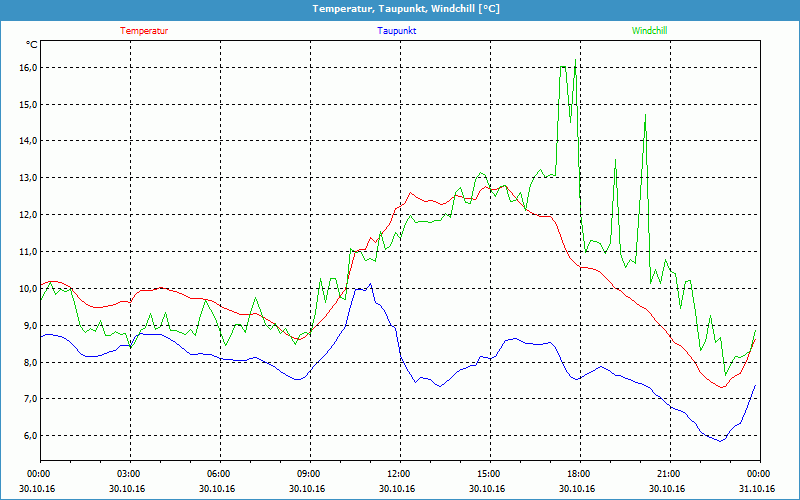This screenshot has width=800, height=500.
Task: Click the chart title Temperatur, Taupunkt, Windchill [°C]
Action: 406,9
